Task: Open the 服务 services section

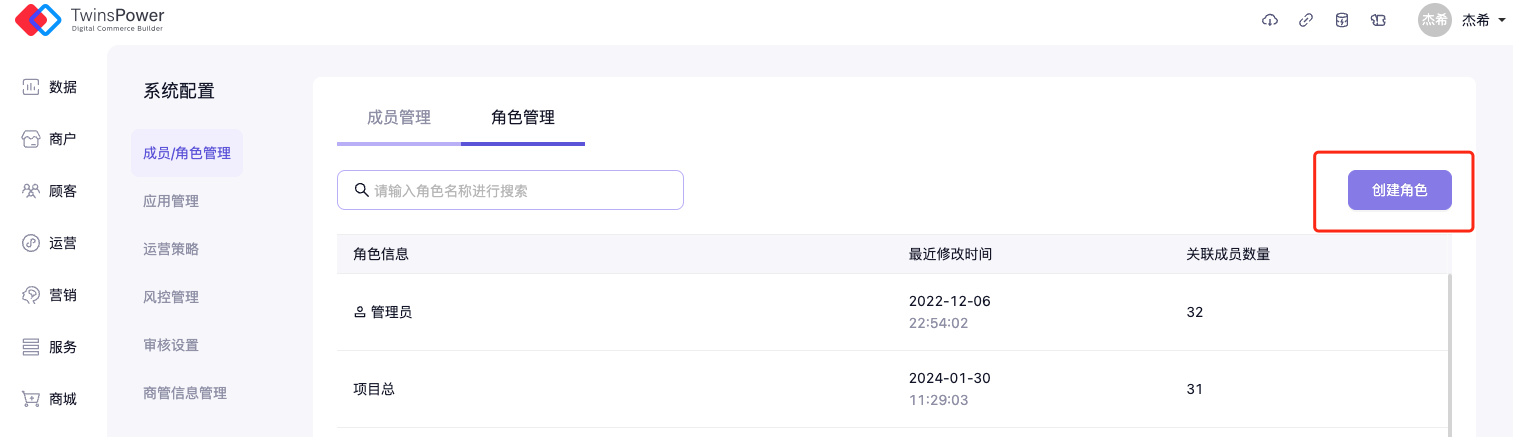Action: coord(50,347)
